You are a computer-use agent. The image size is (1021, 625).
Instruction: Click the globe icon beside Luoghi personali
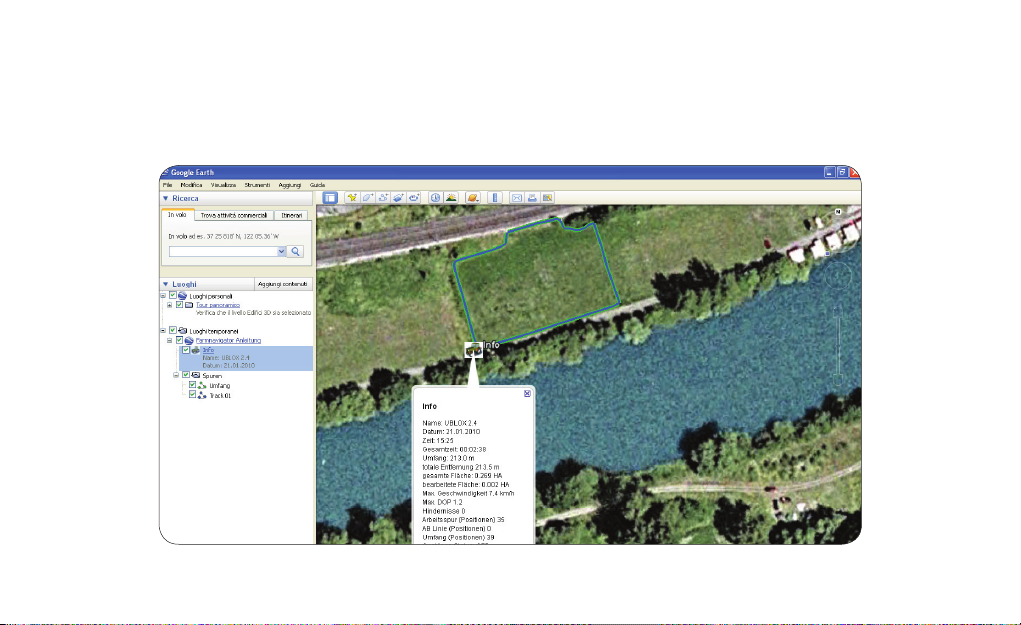(183, 296)
